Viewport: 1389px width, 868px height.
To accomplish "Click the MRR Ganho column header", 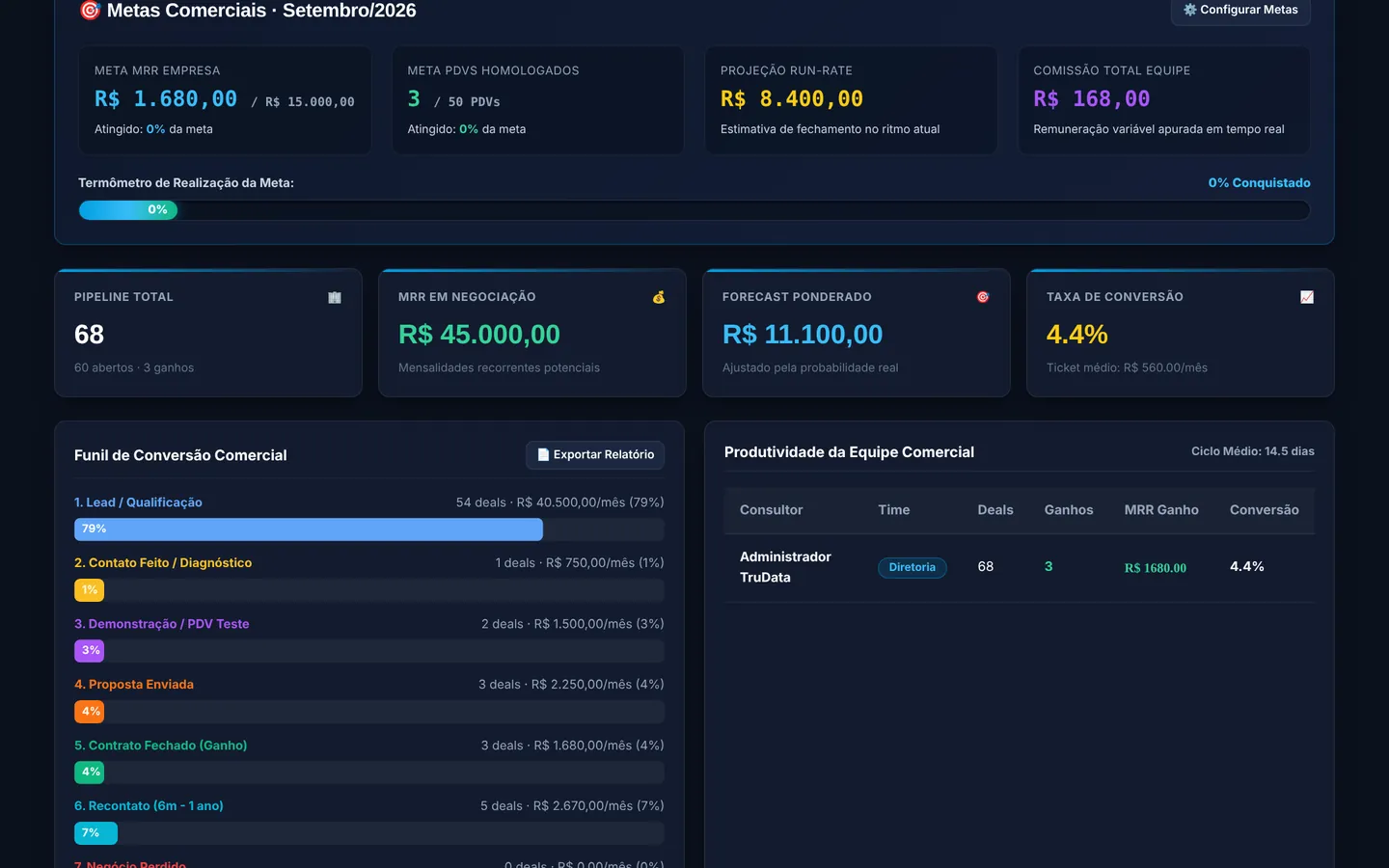I will pos(1161,510).
